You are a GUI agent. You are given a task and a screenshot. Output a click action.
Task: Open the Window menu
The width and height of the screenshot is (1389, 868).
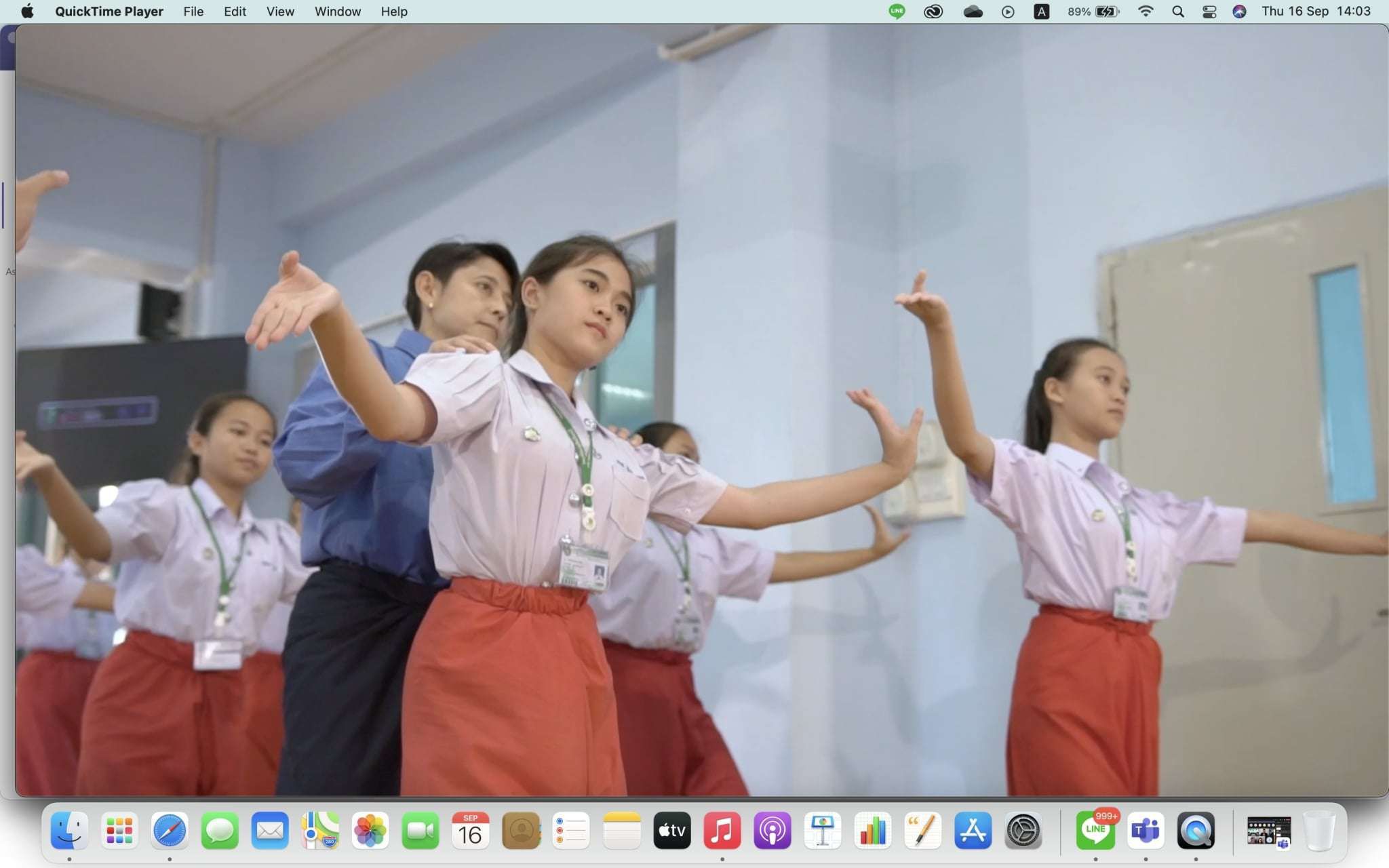[337, 12]
